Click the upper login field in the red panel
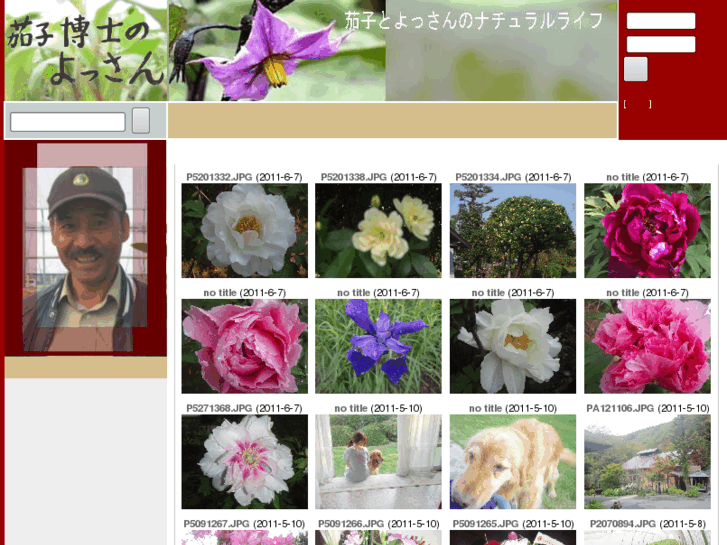Image resolution: width=727 pixels, height=545 pixels. click(661, 21)
